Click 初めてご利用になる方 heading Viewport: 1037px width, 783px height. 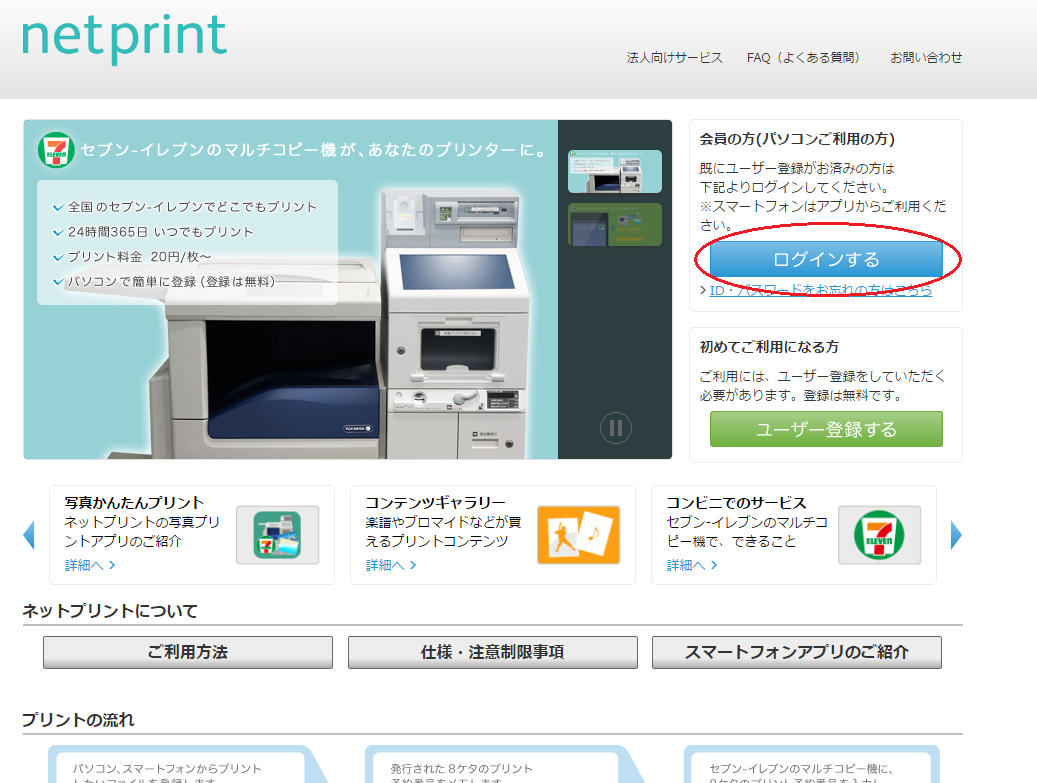[769, 347]
